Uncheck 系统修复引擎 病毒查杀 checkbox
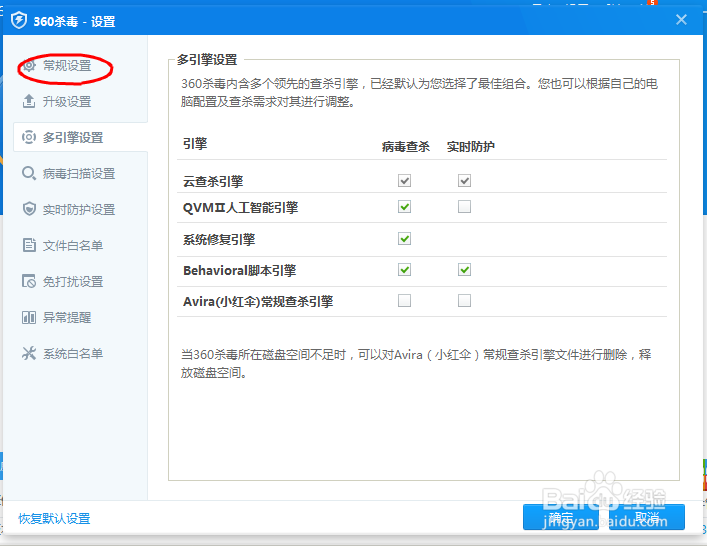This screenshot has height=546, width=707. pyautogui.click(x=404, y=239)
